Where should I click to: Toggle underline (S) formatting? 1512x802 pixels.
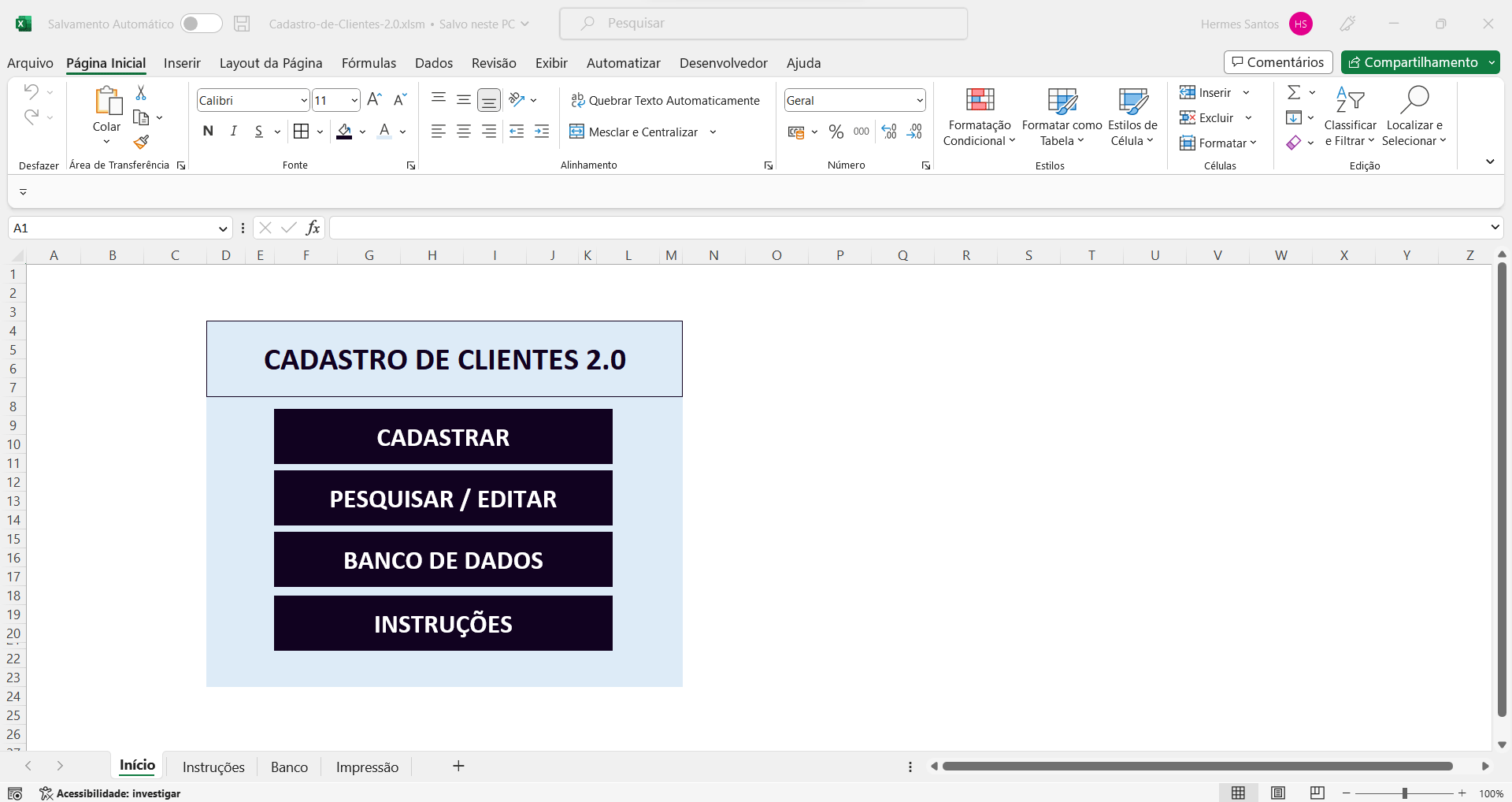258,132
